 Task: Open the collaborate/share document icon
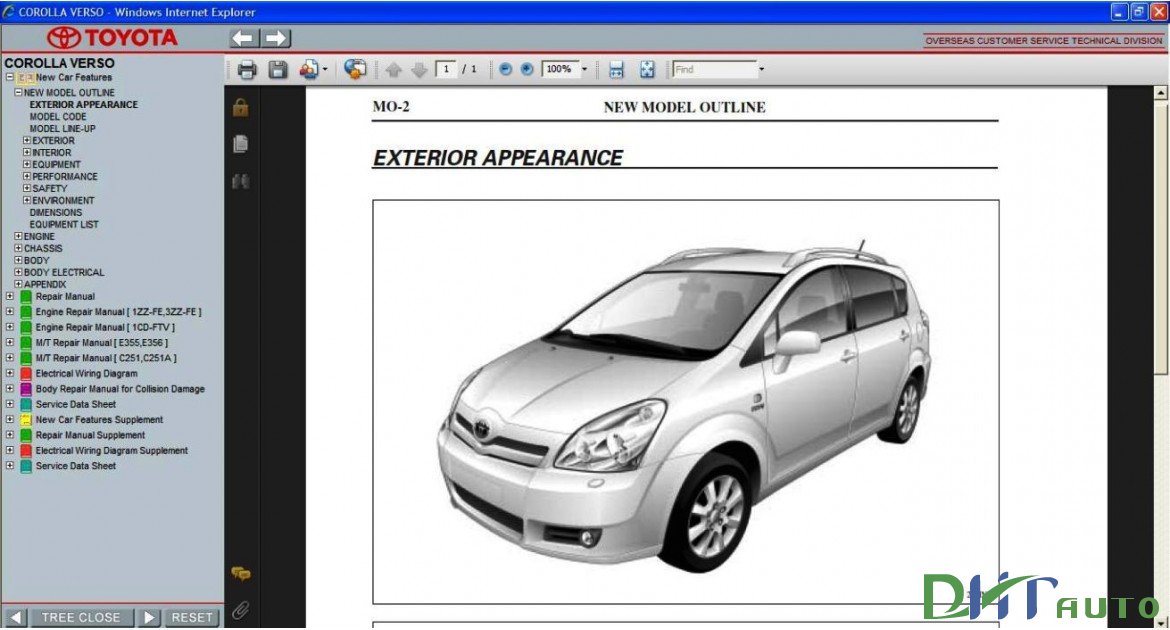pyautogui.click(x=308, y=69)
